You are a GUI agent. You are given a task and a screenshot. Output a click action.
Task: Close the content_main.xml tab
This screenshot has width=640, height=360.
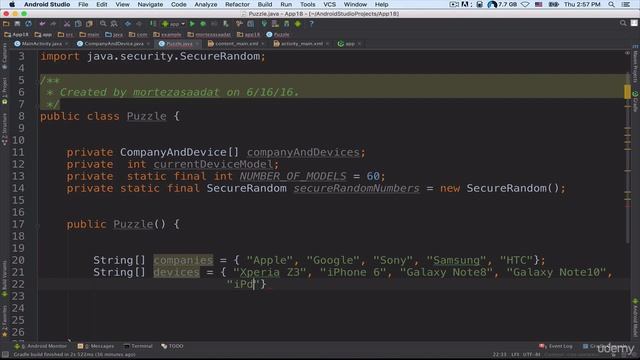click(262, 44)
